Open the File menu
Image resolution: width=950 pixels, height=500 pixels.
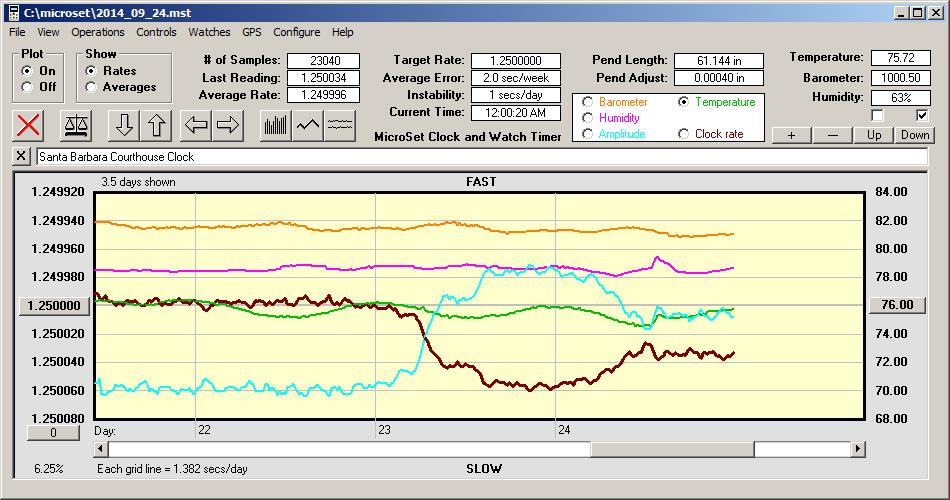click(17, 32)
